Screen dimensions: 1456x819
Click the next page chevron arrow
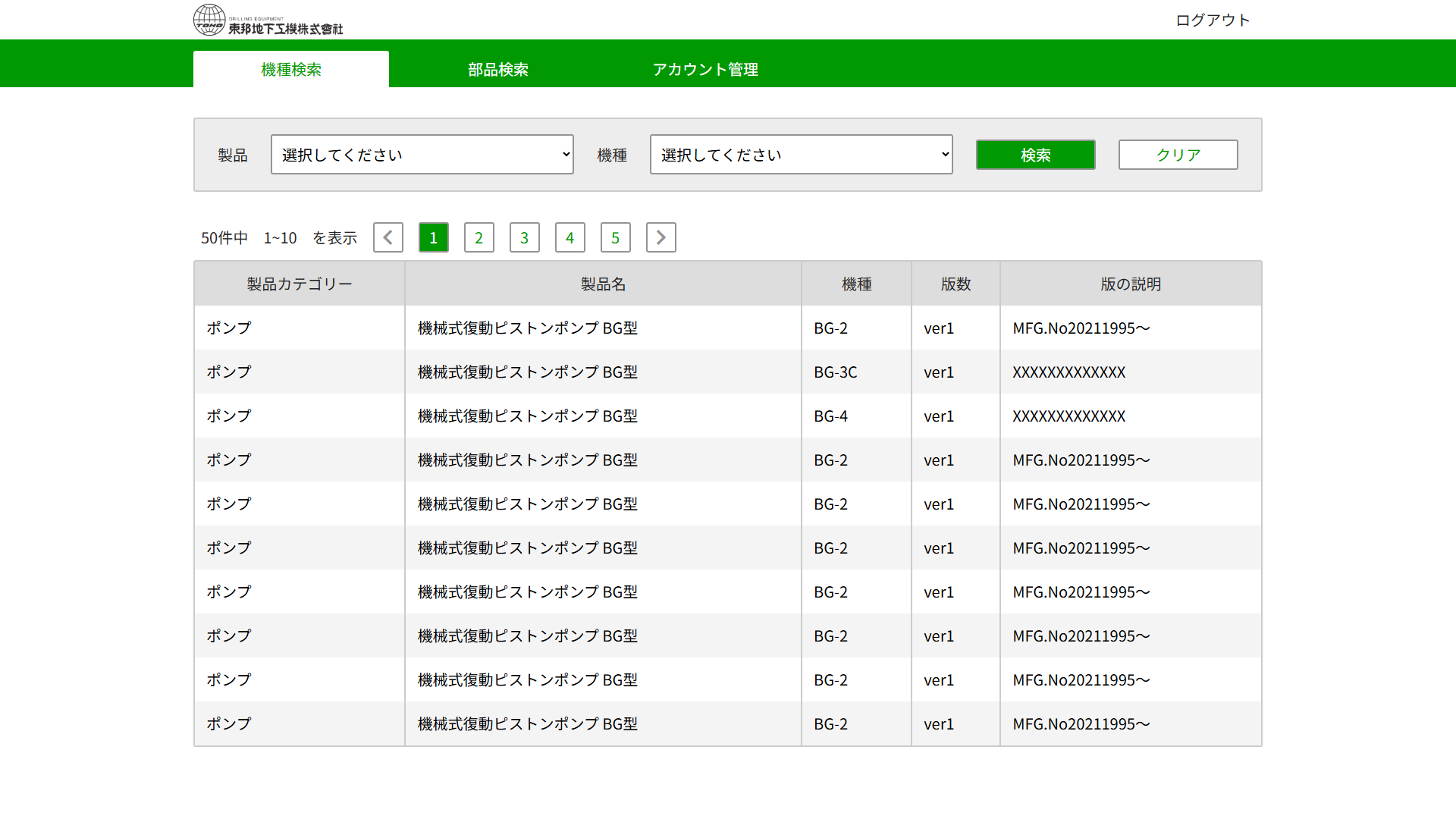coord(661,237)
